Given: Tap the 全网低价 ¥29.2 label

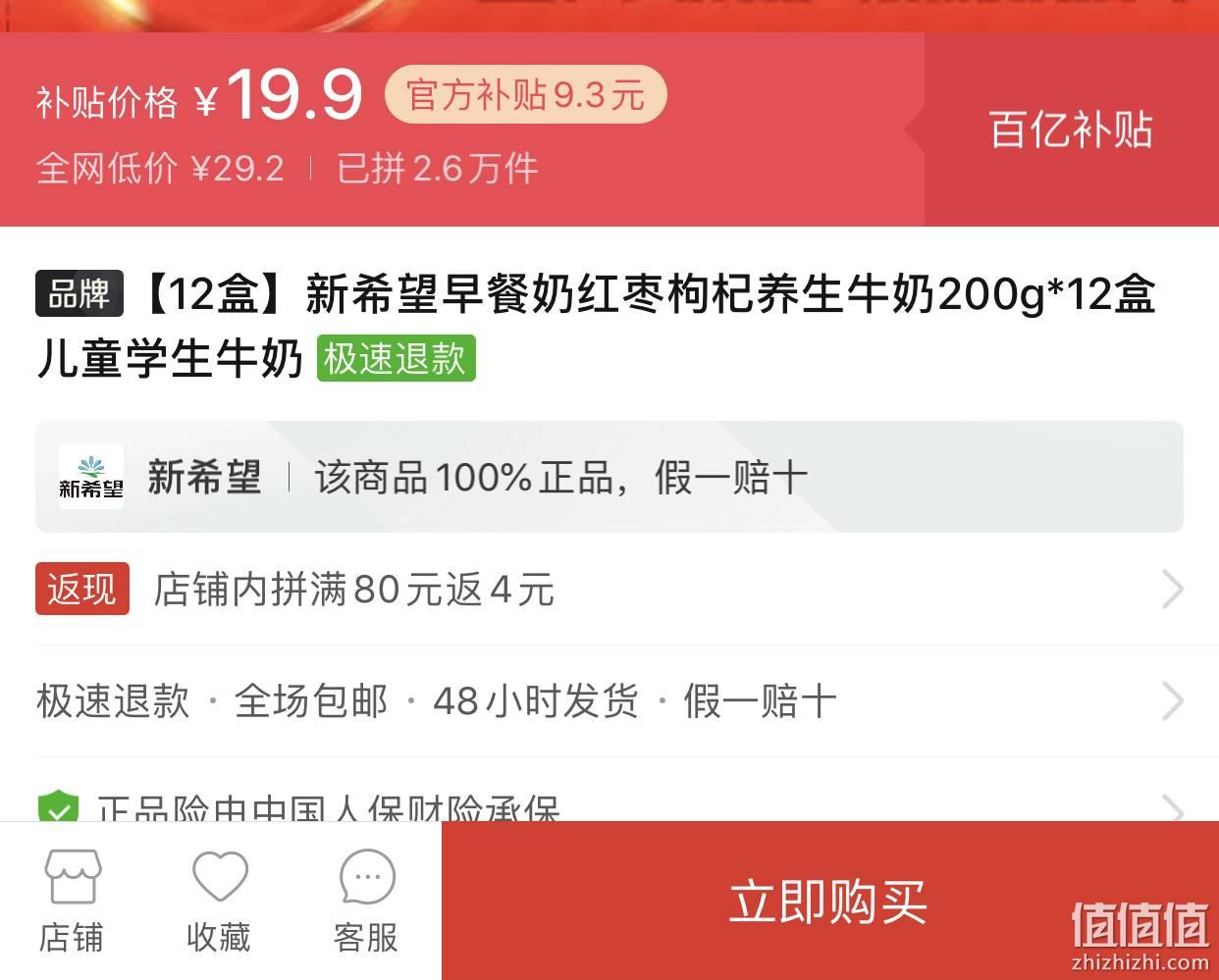Looking at the screenshot, I should [160, 169].
